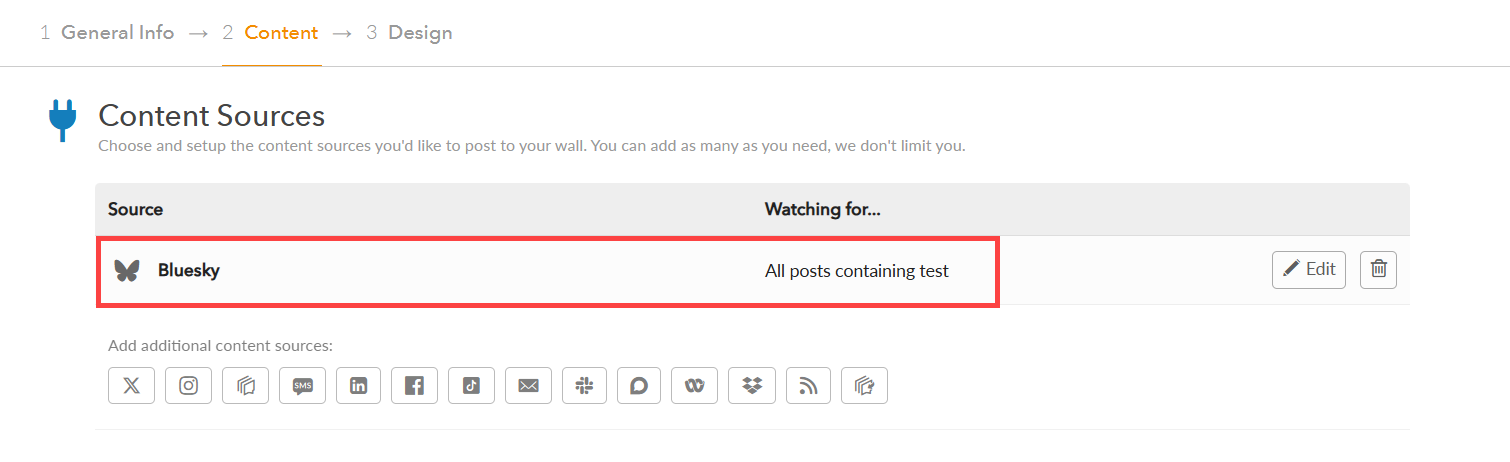Add LinkedIn as a content source
The width and height of the screenshot is (1510, 462).
[359, 386]
